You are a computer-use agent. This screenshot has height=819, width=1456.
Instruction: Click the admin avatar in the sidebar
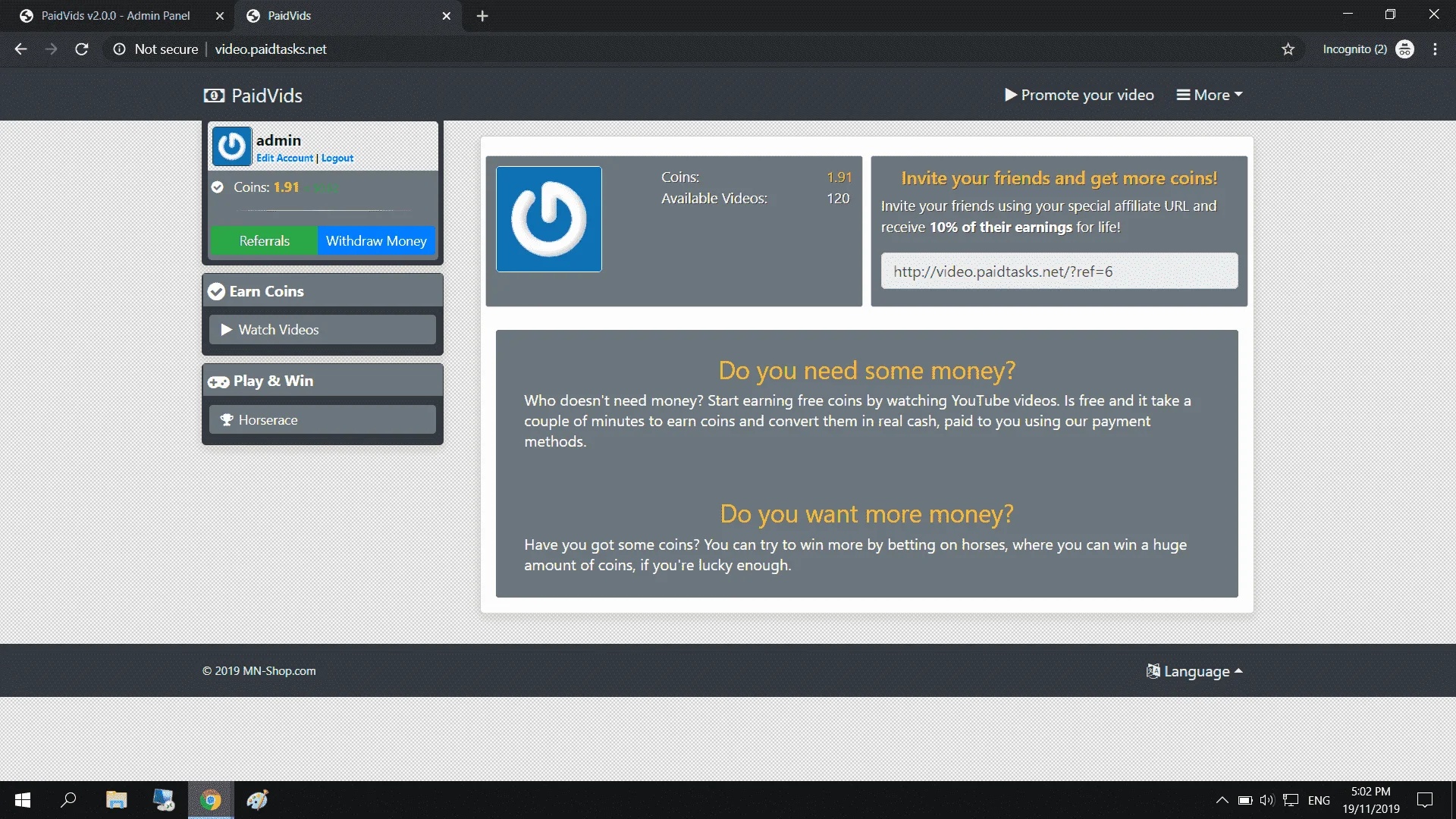pyautogui.click(x=231, y=146)
